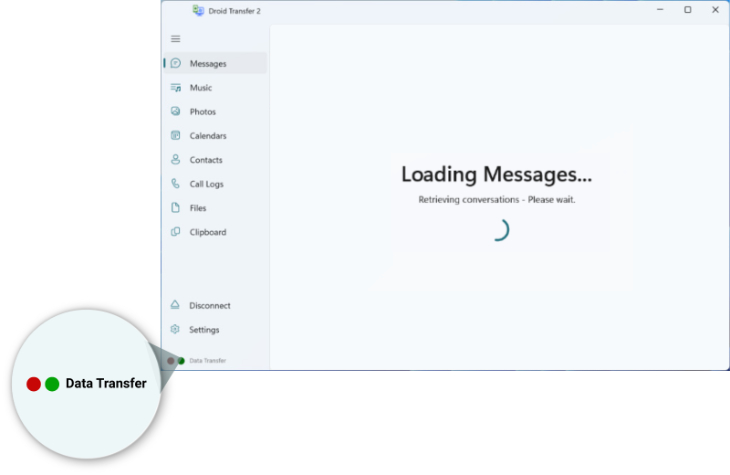Screen dimensions: 730x475
Task: Open the hamburger menu in the sidebar
Action: pyautogui.click(x=176, y=39)
